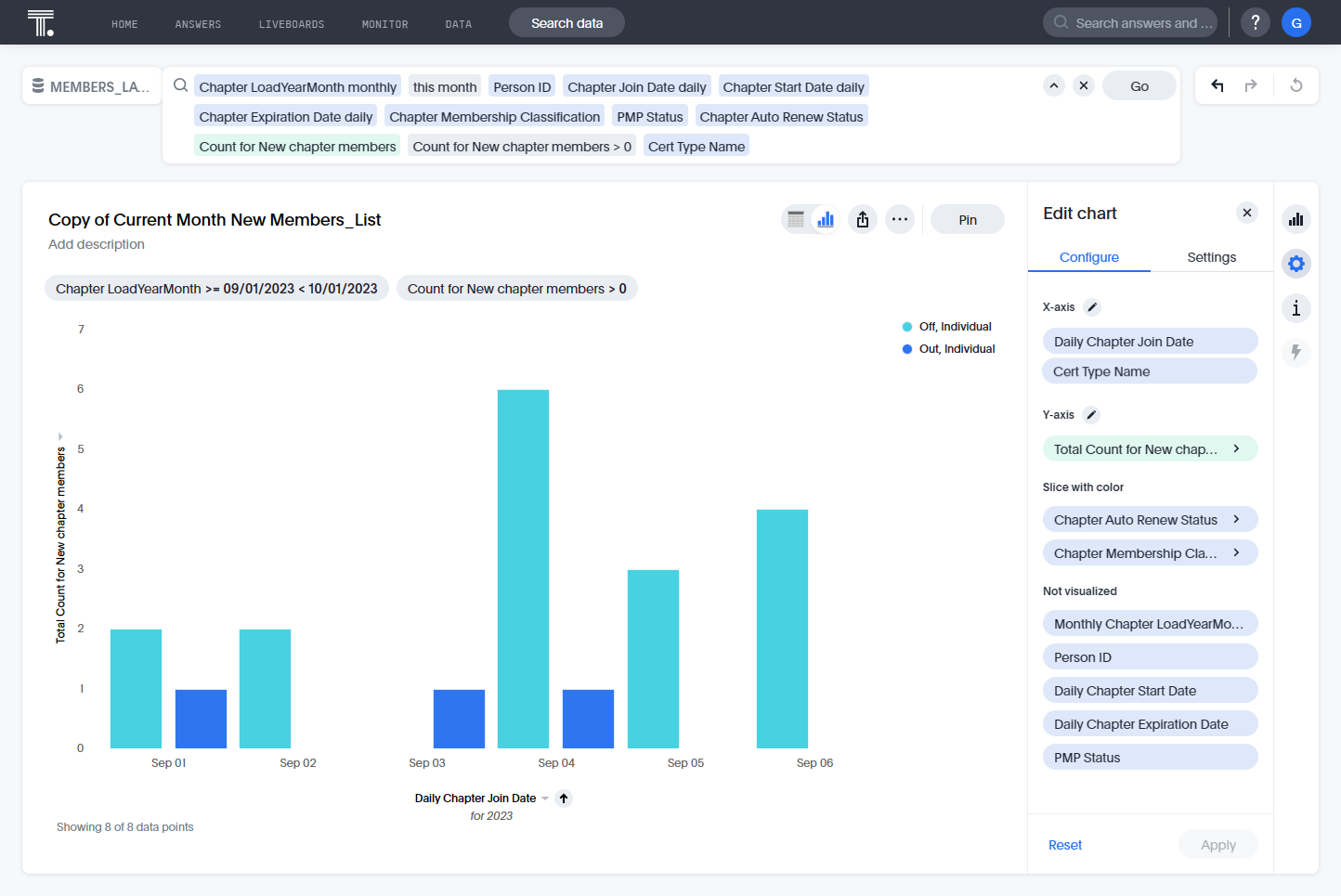Screen dimensions: 1341x896
Task: Click the Pin button
Action: tap(968, 219)
